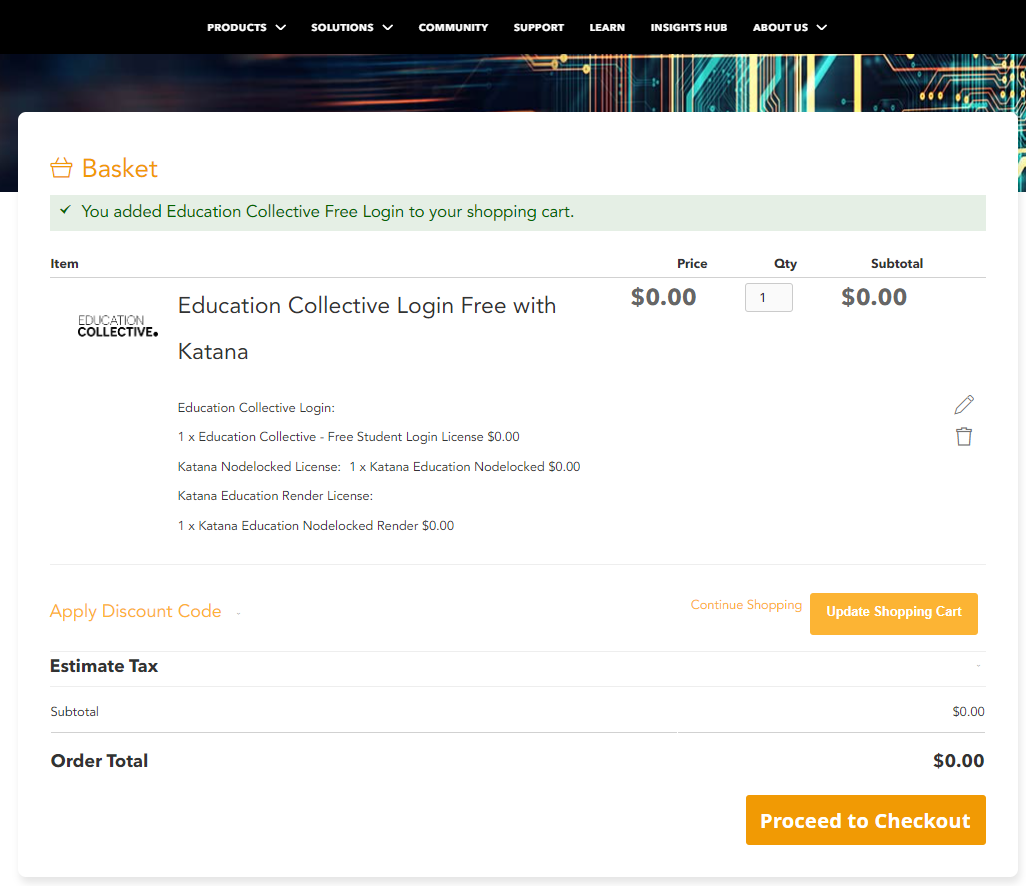This screenshot has width=1026, height=886.
Task: Open the Products dropdown menu
Action: pyautogui.click(x=246, y=27)
